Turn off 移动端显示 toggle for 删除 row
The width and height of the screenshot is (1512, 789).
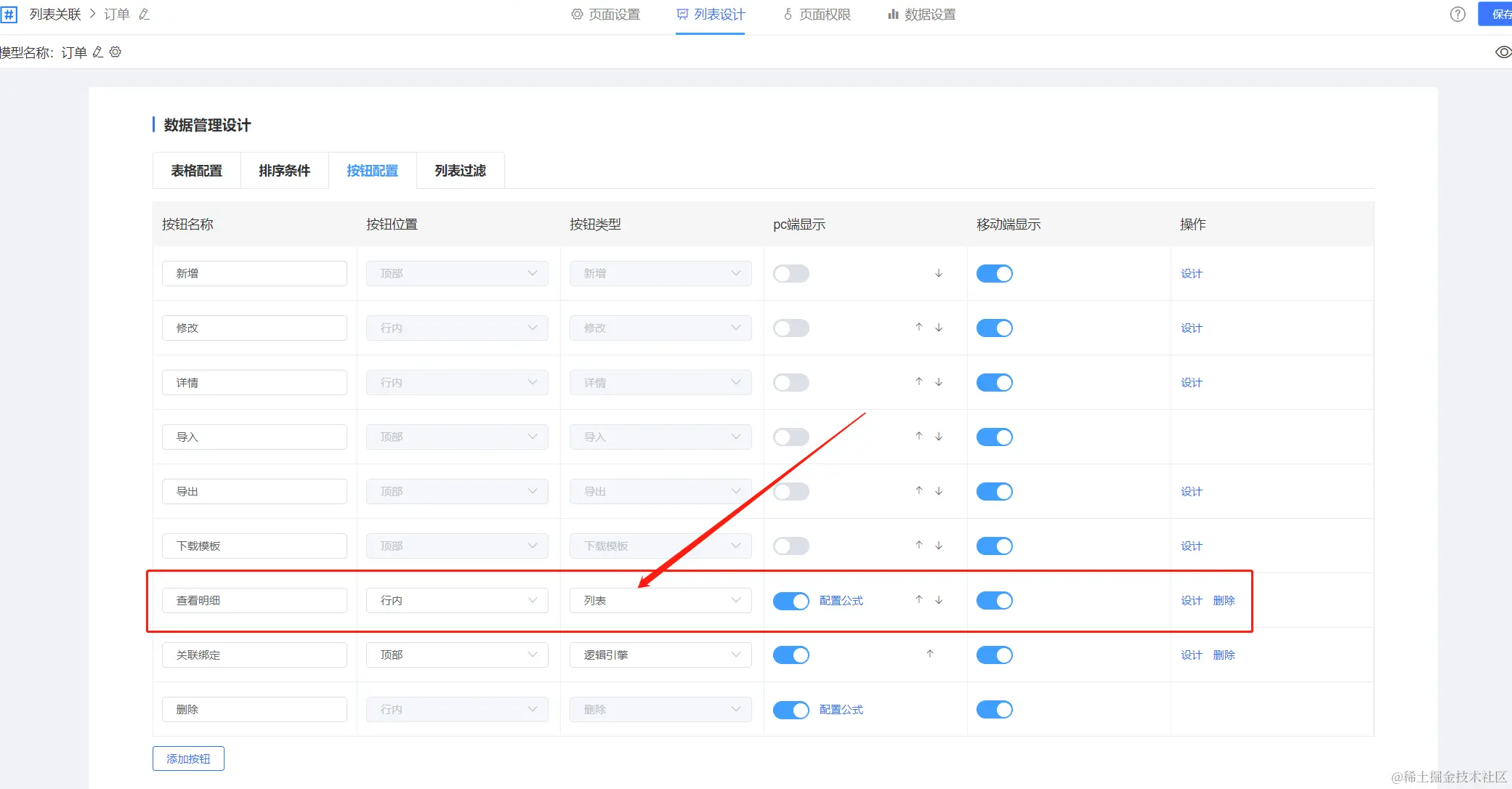tap(994, 710)
